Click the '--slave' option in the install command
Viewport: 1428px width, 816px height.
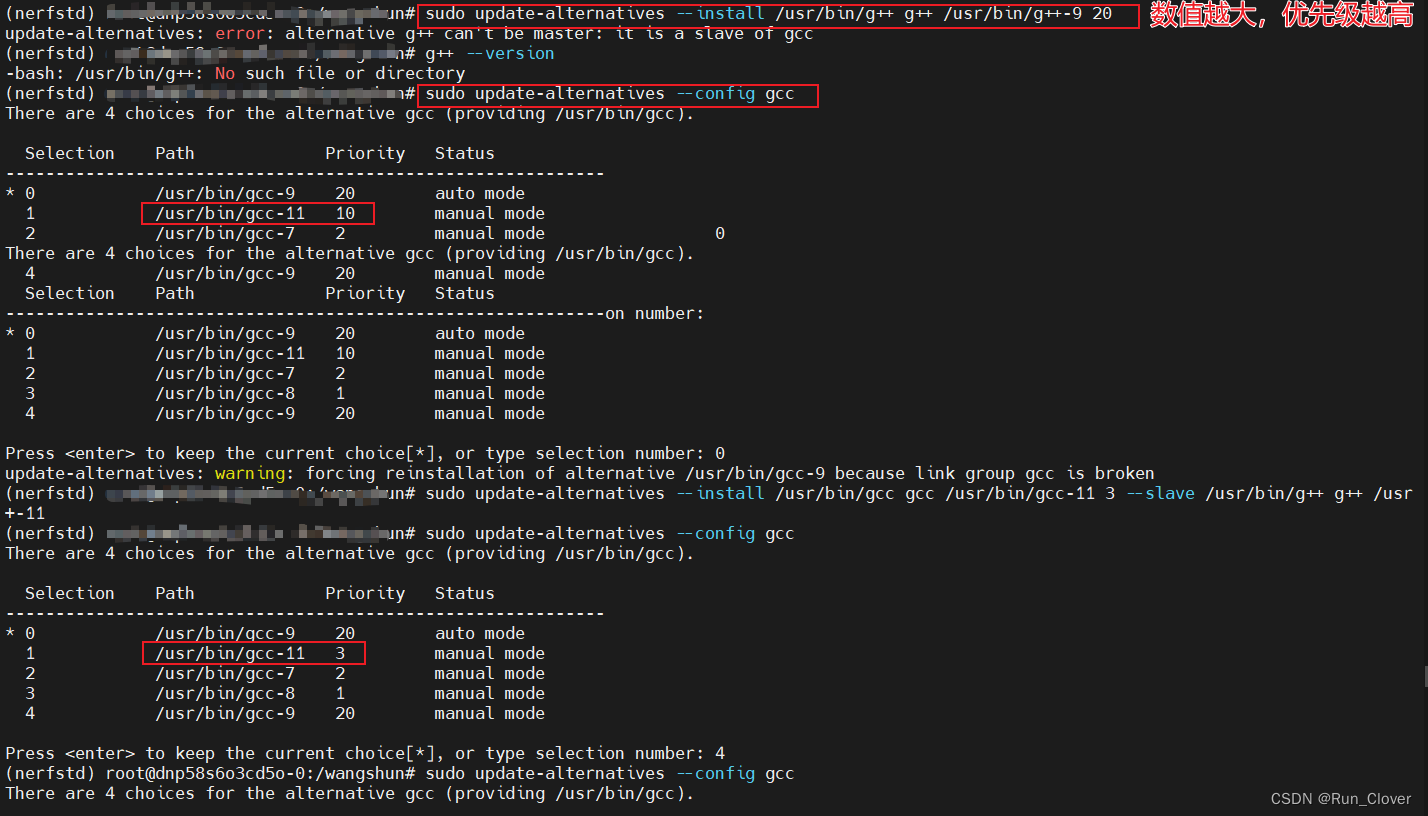tap(1160, 494)
